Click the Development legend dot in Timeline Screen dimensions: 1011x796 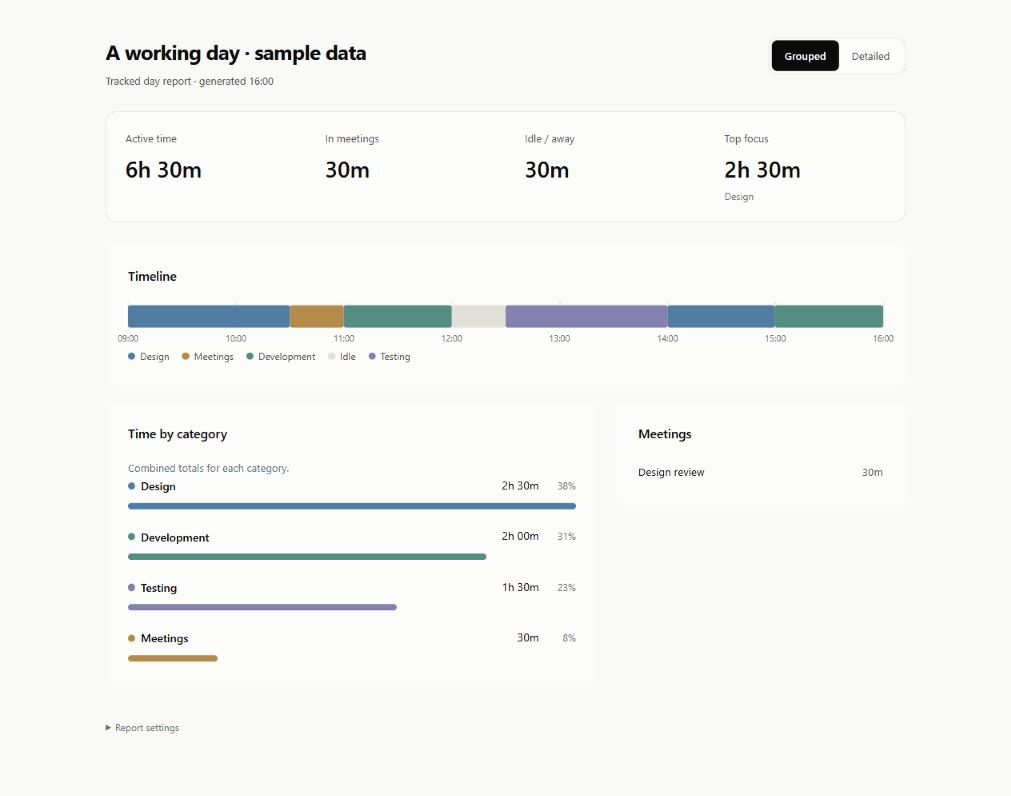pos(250,356)
